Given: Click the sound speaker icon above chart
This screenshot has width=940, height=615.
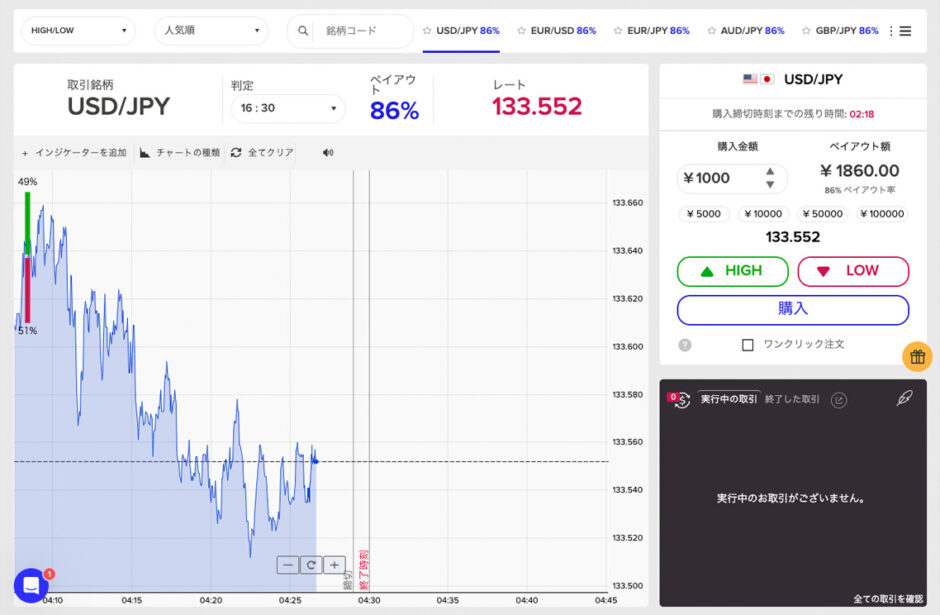Looking at the screenshot, I should 328,153.
